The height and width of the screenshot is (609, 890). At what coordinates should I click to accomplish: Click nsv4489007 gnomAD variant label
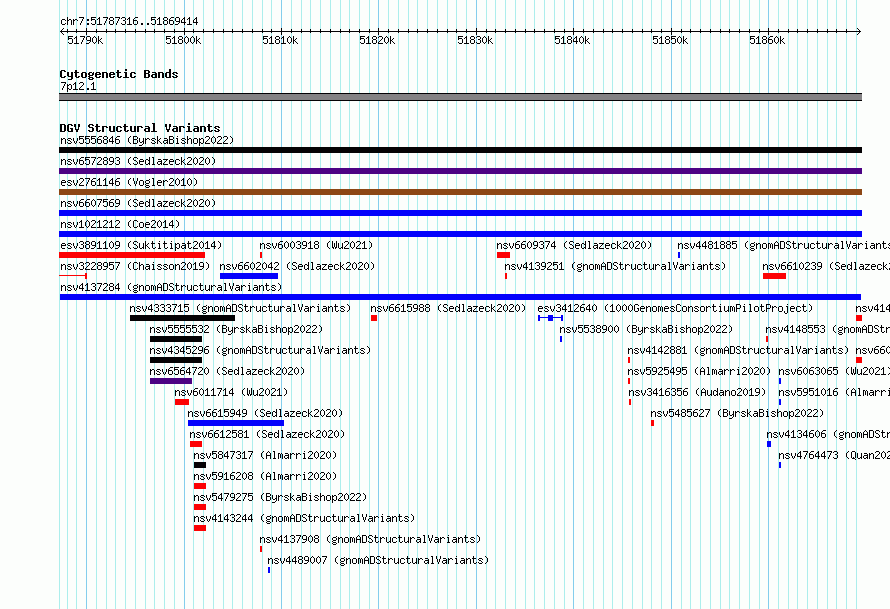(x=378, y=560)
